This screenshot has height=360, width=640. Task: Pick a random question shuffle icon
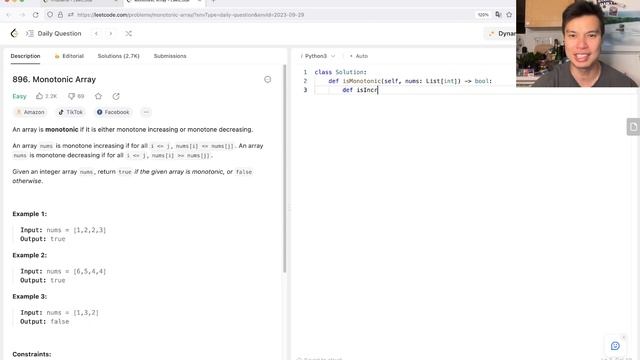coord(128,33)
